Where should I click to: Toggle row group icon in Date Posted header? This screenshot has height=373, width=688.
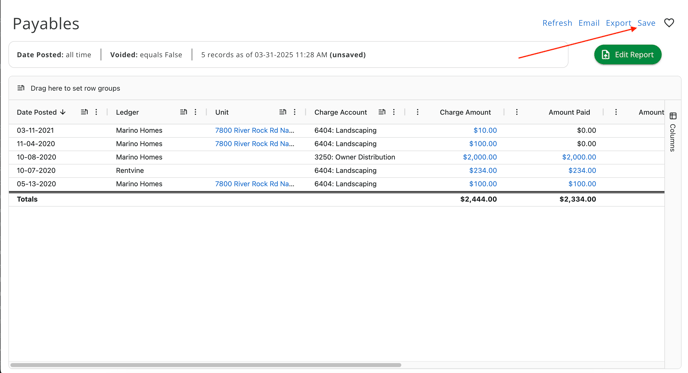coord(85,112)
